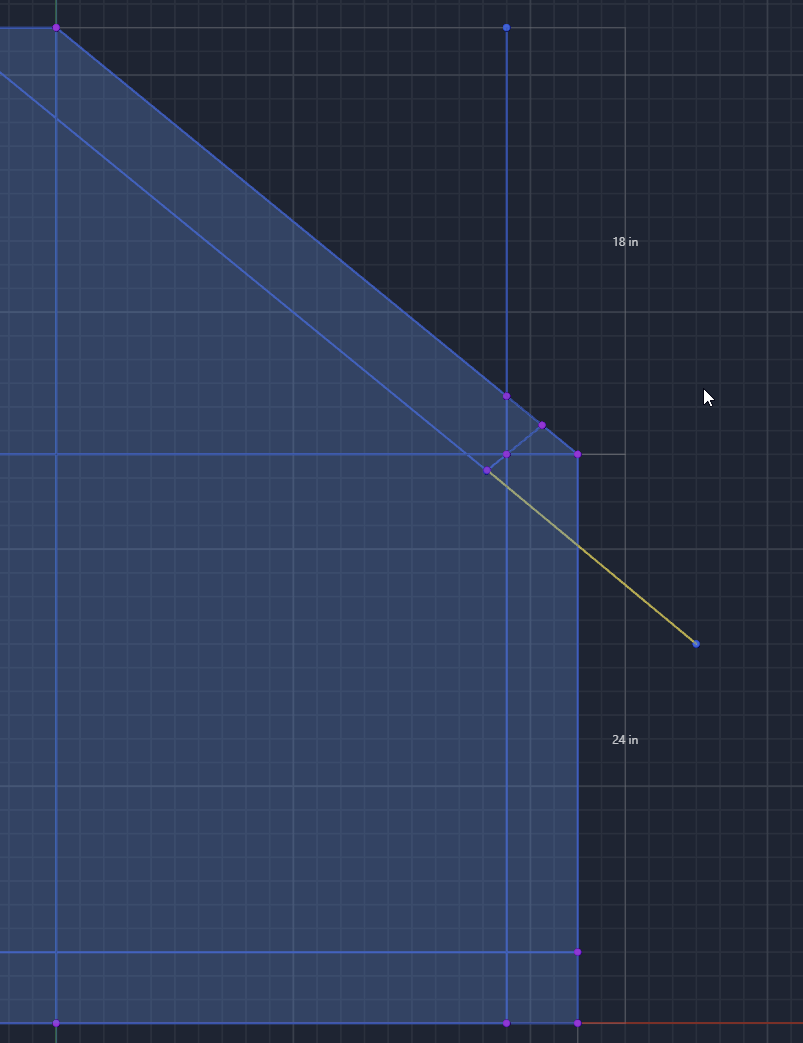Select the horizontal line near the bottom edge

coord(300,952)
